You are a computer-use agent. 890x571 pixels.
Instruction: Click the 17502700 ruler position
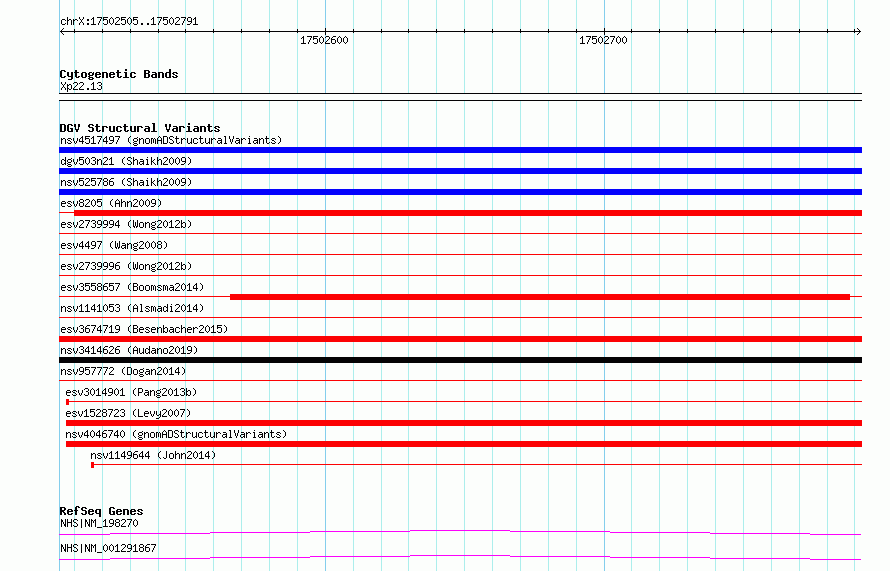(603, 40)
